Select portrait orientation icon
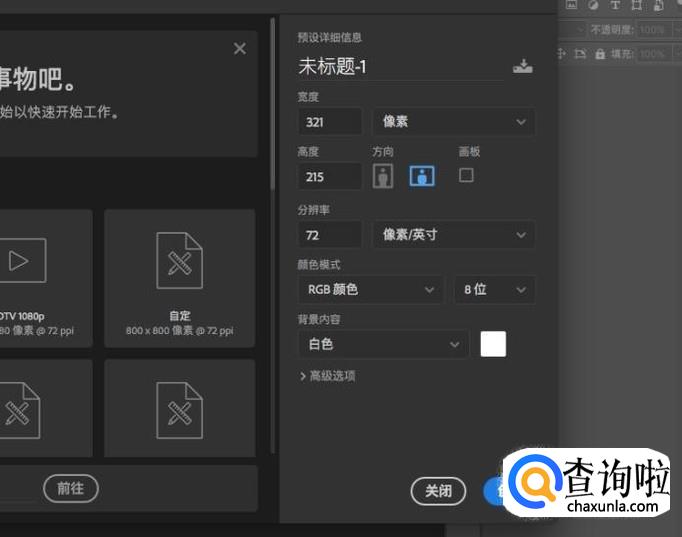Image resolution: width=682 pixels, height=537 pixels. point(383,176)
